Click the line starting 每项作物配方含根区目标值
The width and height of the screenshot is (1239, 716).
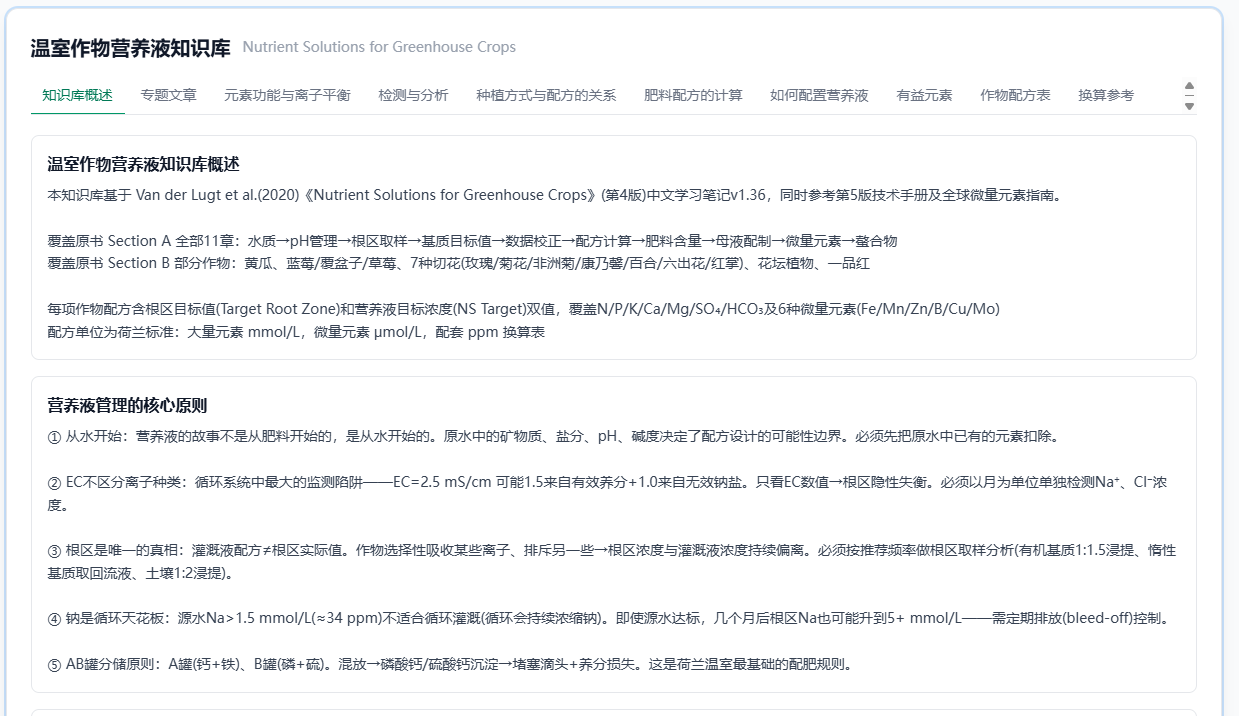pos(523,309)
